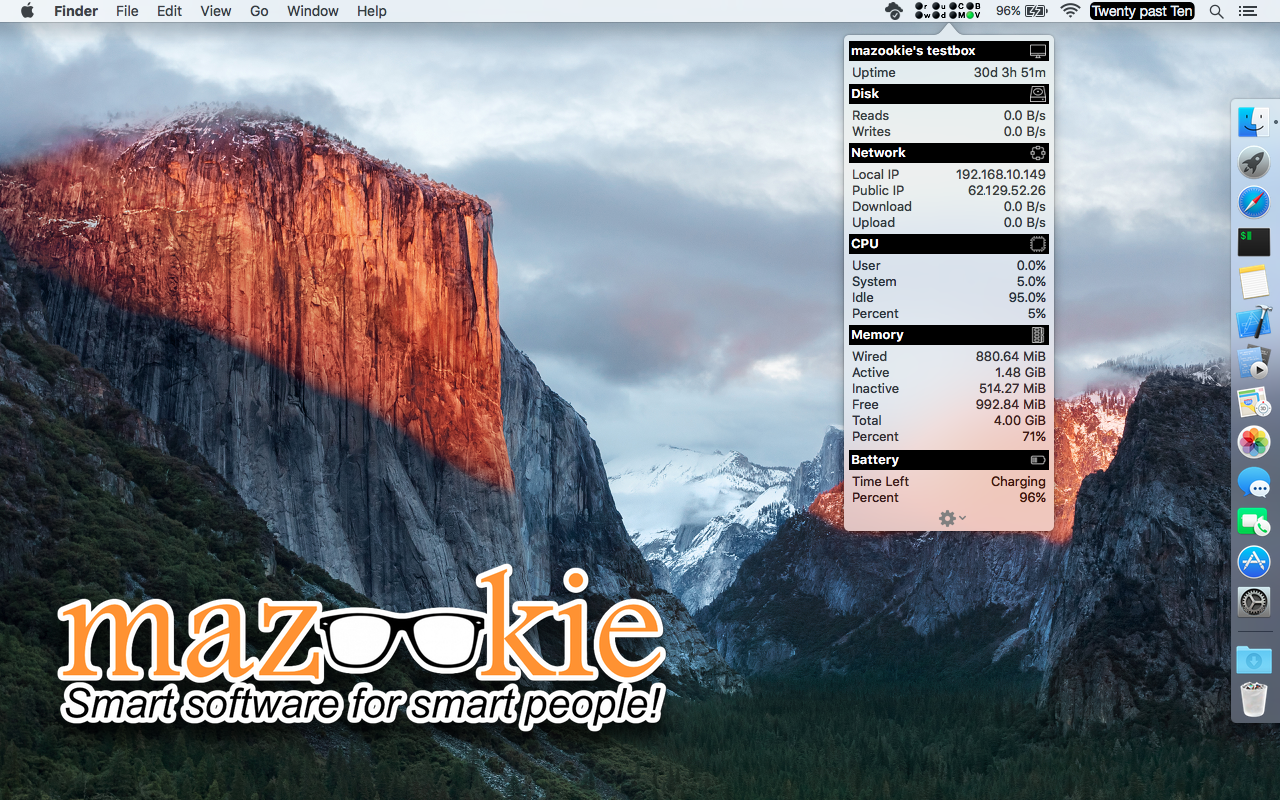Click the battery icon in Battery header
This screenshot has width=1280, height=800.
point(1038,460)
